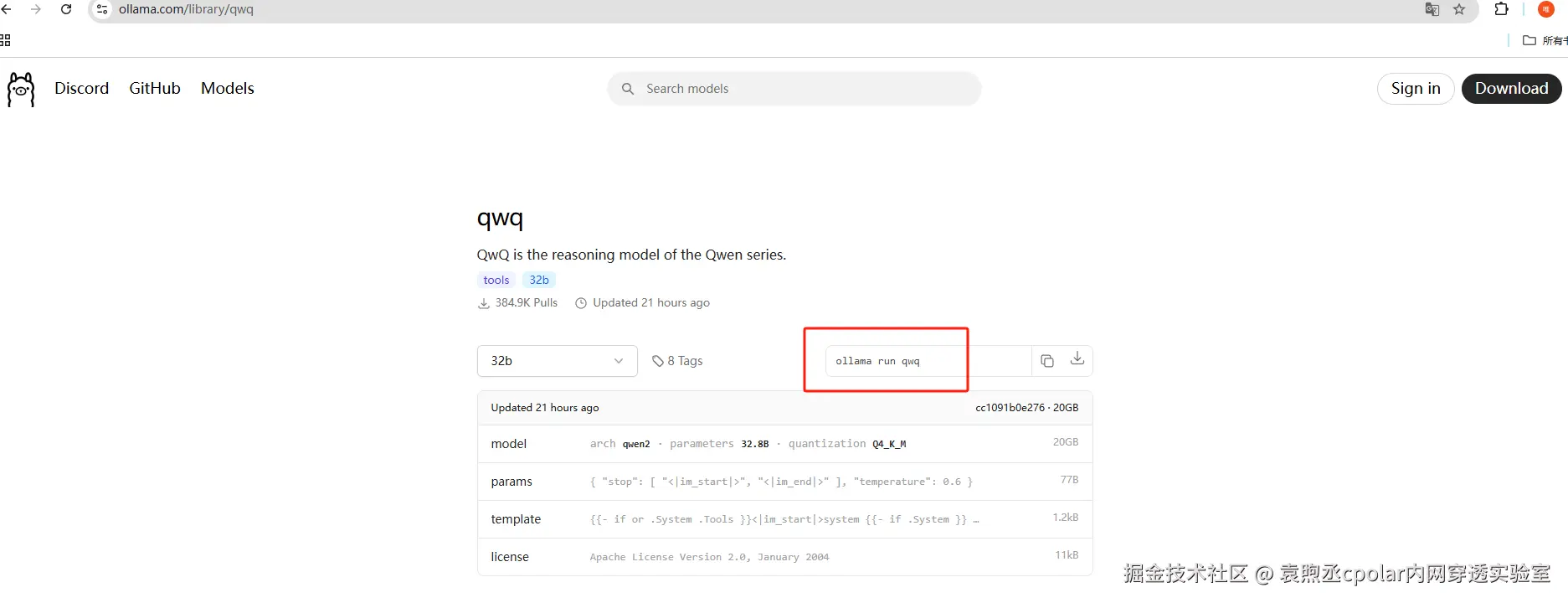Go to the Models page

click(228, 88)
